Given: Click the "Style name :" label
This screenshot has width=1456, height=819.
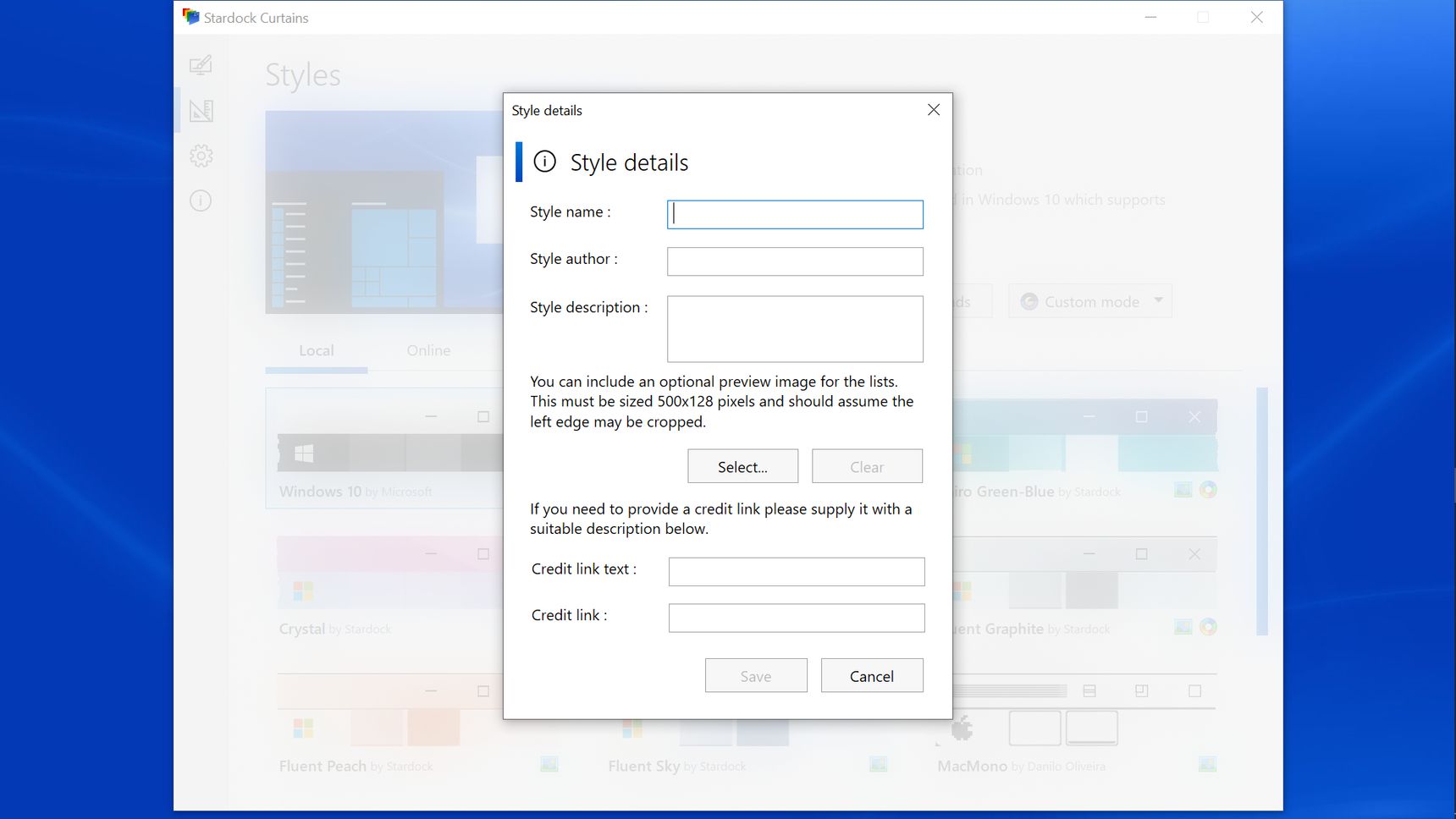Looking at the screenshot, I should [571, 212].
